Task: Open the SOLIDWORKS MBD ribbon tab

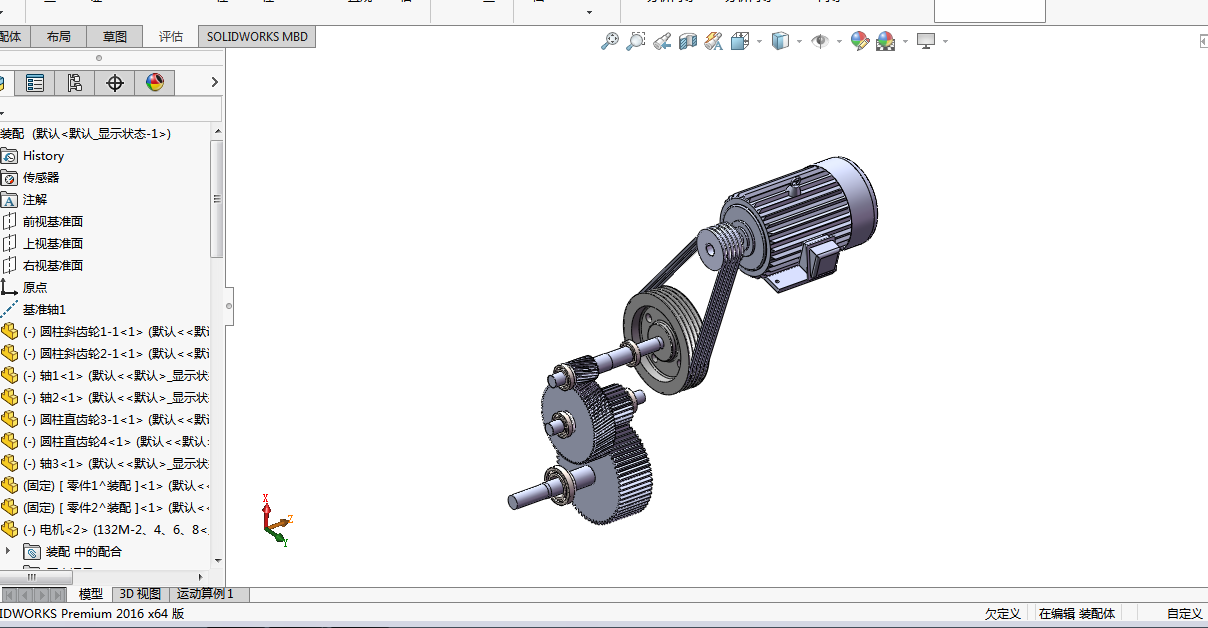Action: pos(257,37)
